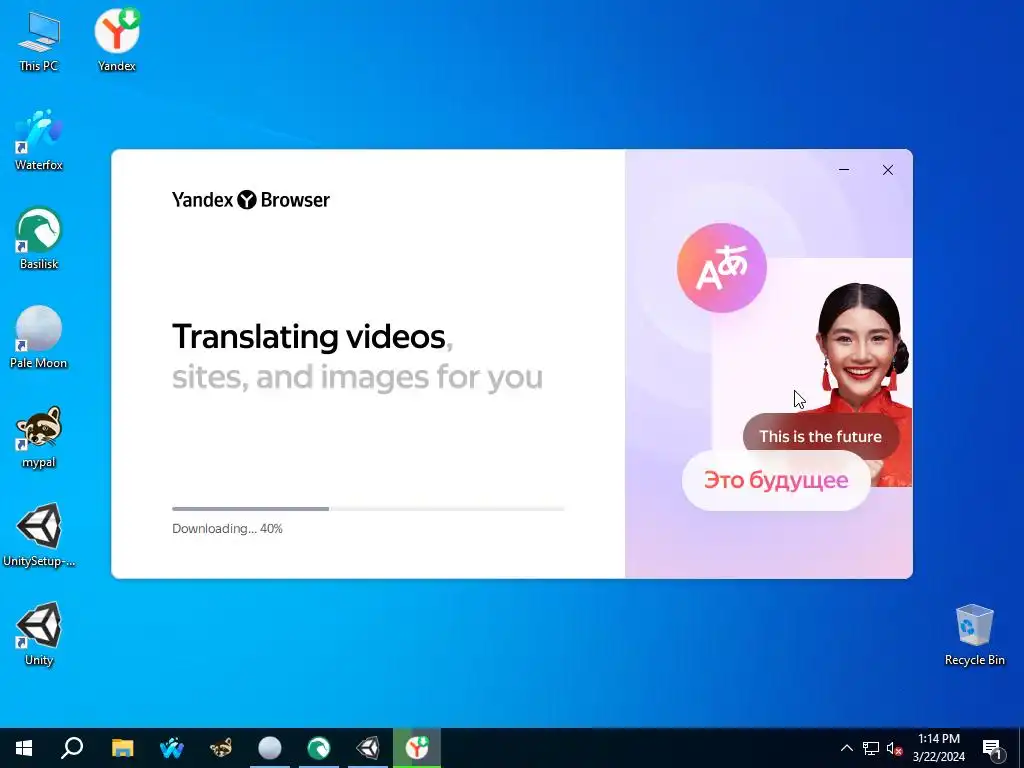1024x768 pixels.
Task: Open network status tray icon
Action: (x=871, y=748)
